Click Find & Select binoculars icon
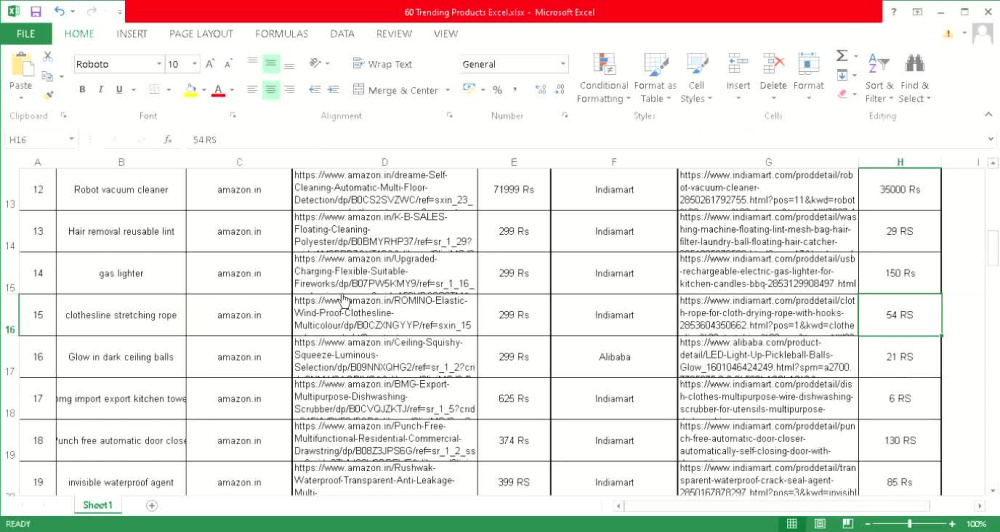The width and height of the screenshot is (1000, 532). pos(915,64)
